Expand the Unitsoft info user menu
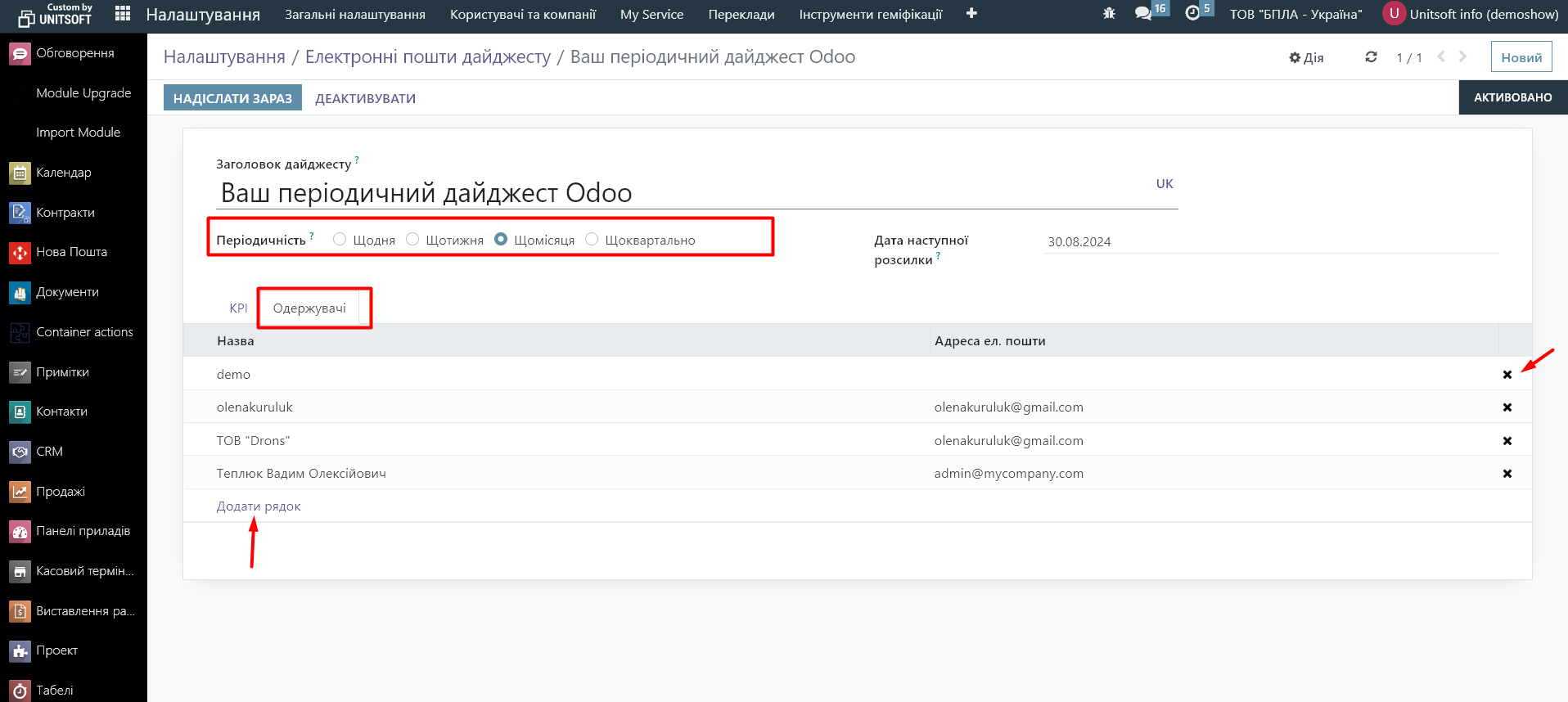 1471,14
